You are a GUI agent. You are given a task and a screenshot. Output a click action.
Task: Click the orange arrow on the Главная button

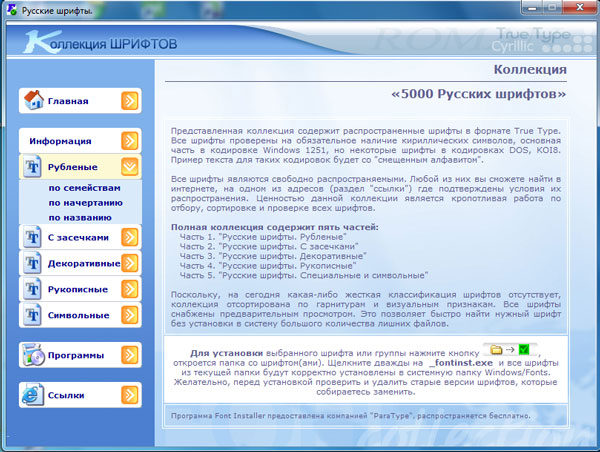click(x=130, y=101)
